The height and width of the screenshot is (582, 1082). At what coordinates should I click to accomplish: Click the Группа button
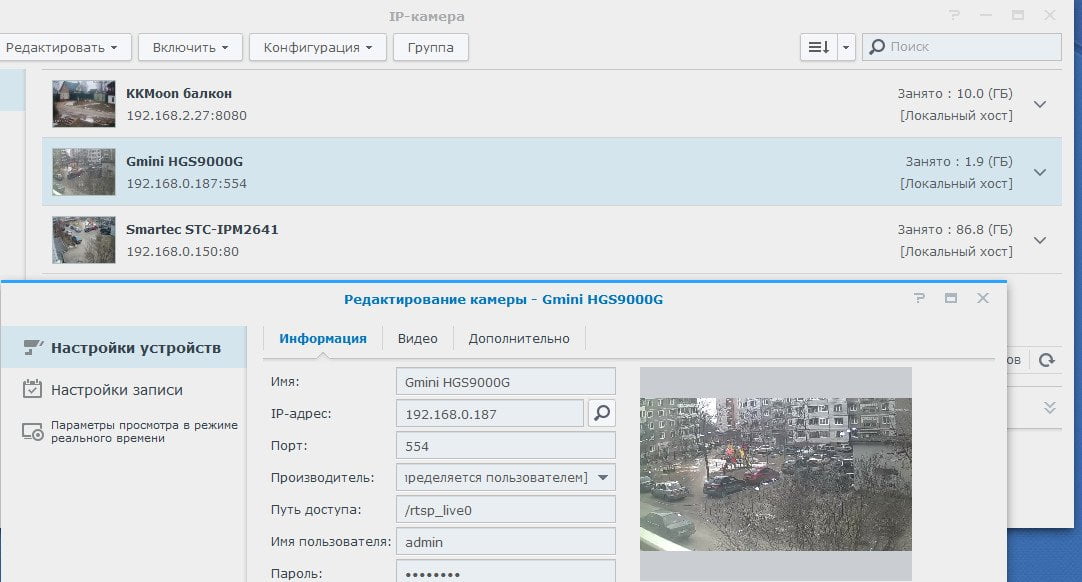431,48
